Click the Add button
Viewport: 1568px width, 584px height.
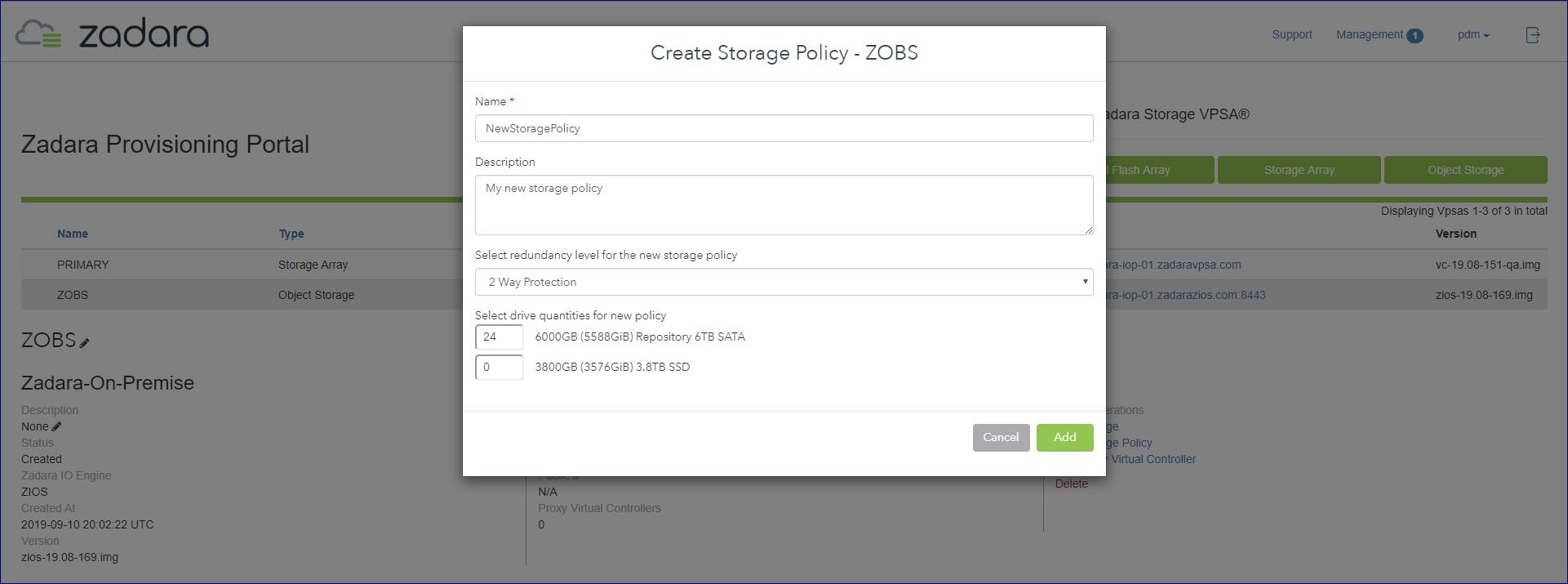1064,438
